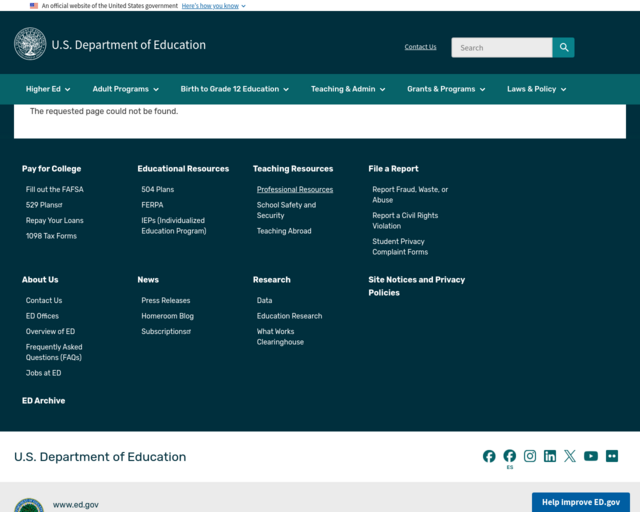The width and height of the screenshot is (640, 512).
Task: Open footer Contact Us link under About Us
Action: (44, 301)
